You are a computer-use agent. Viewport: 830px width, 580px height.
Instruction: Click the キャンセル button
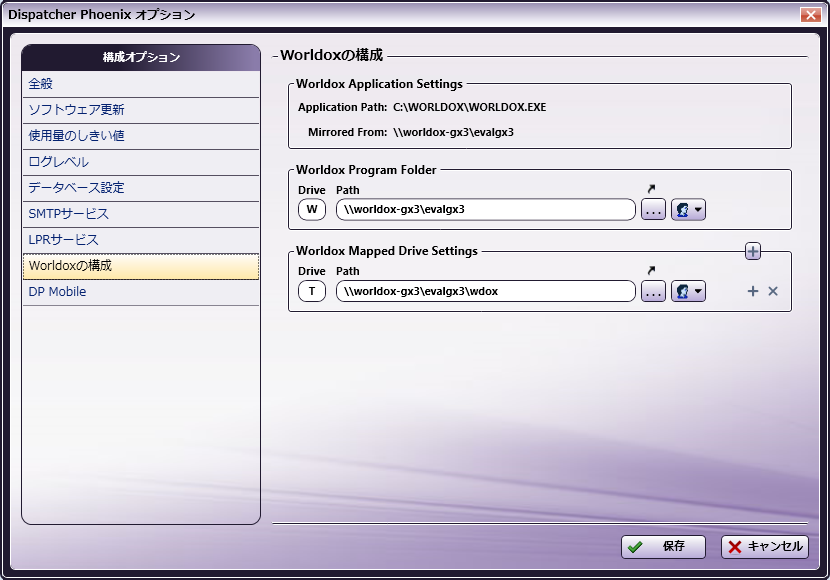(765, 547)
